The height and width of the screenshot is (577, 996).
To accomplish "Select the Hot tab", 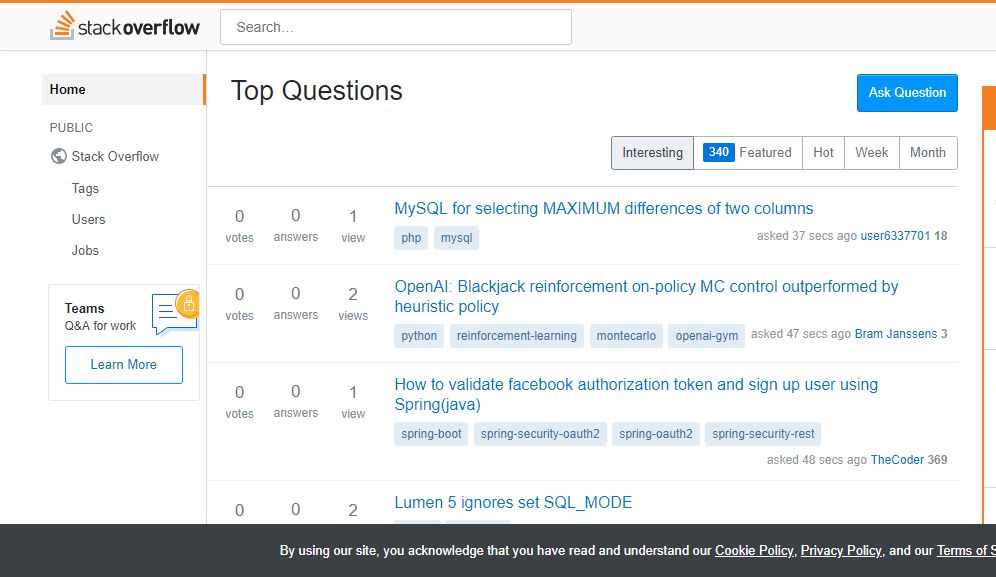I will [x=823, y=153].
